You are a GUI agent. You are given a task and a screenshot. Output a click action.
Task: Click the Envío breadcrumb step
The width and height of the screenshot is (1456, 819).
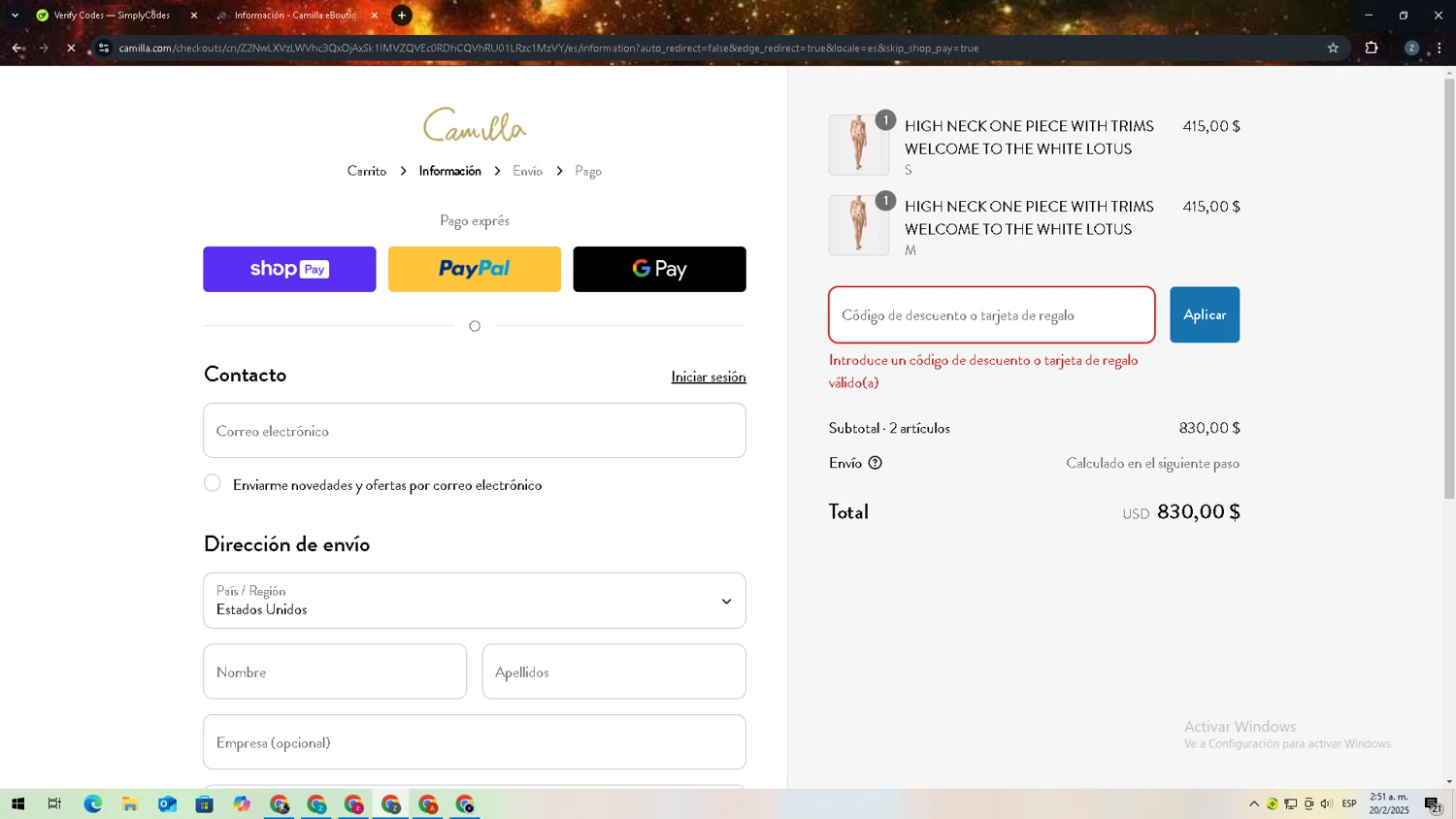coord(528,171)
